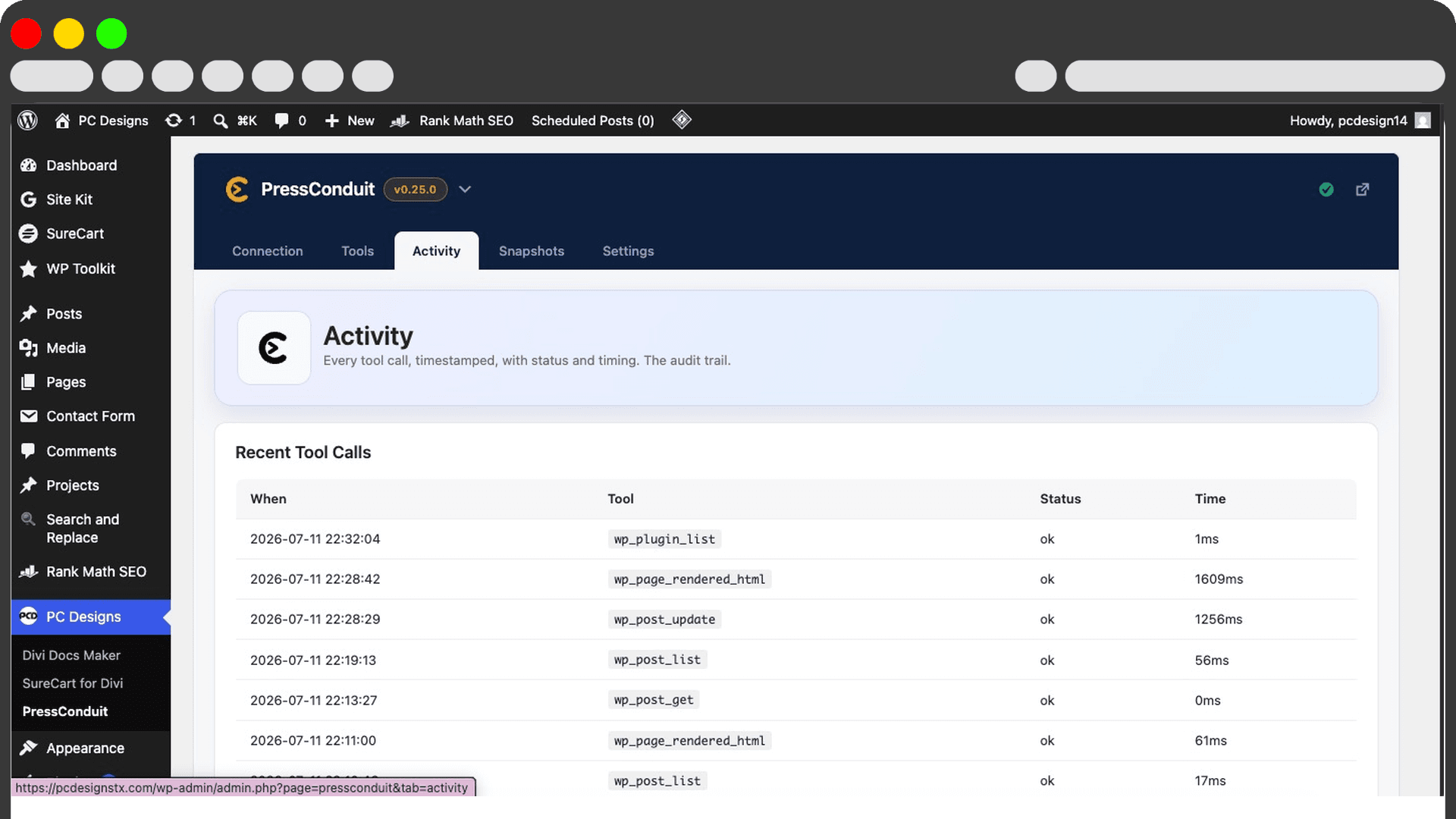The width and height of the screenshot is (1456, 819).
Task: Open the SureCart sidebar icon
Action: [x=29, y=234]
